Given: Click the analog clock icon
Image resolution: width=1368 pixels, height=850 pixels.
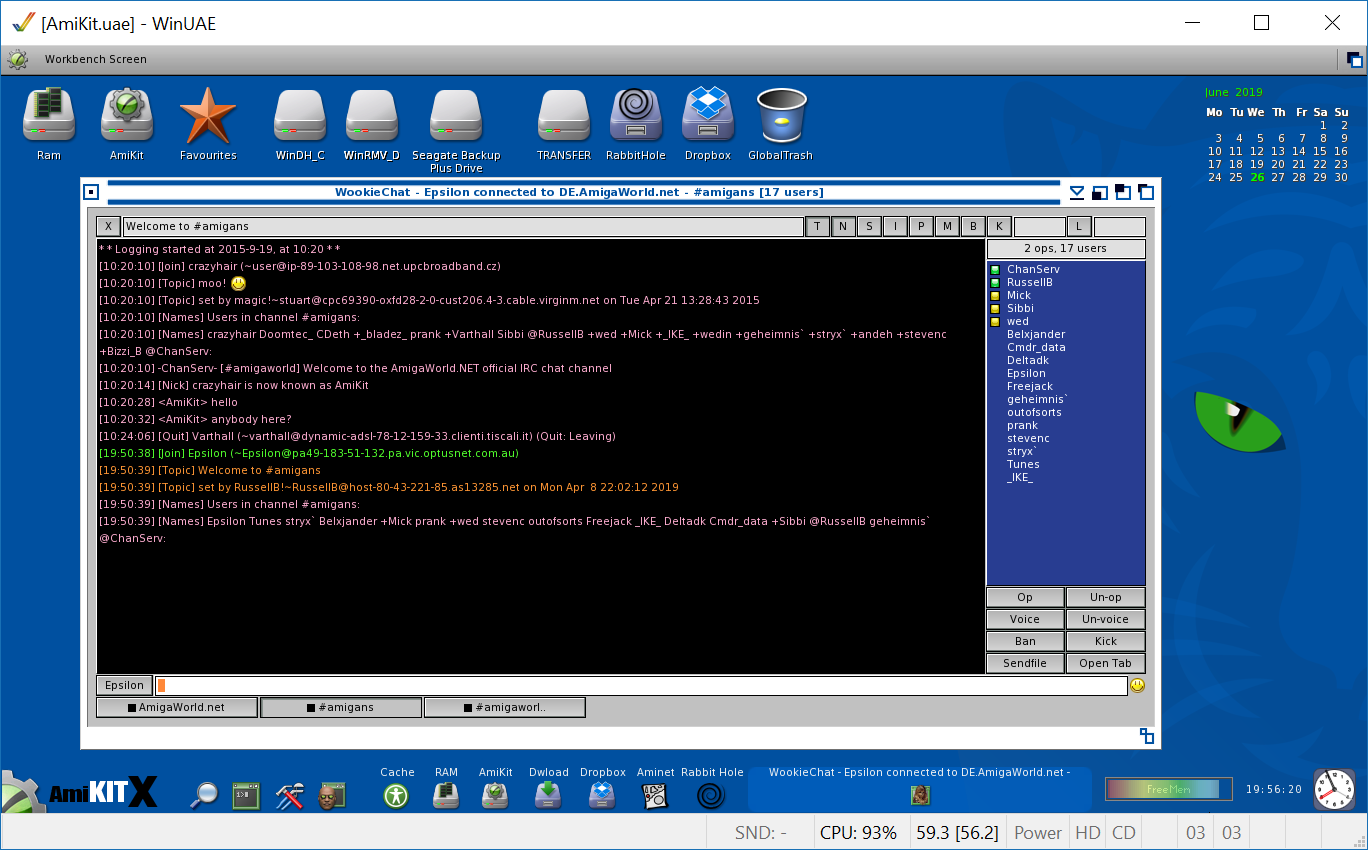Looking at the screenshot, I should (1334, 789).
